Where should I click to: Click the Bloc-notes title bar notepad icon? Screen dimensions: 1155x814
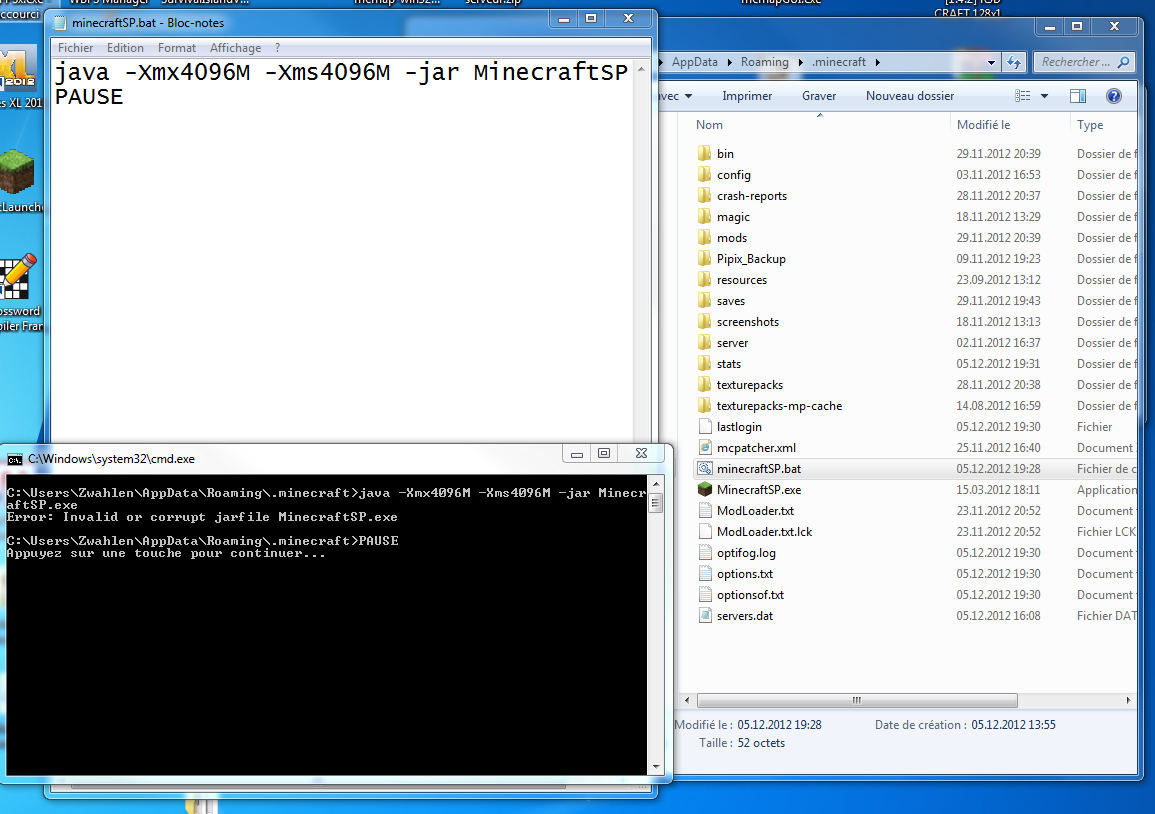point(60,23)
